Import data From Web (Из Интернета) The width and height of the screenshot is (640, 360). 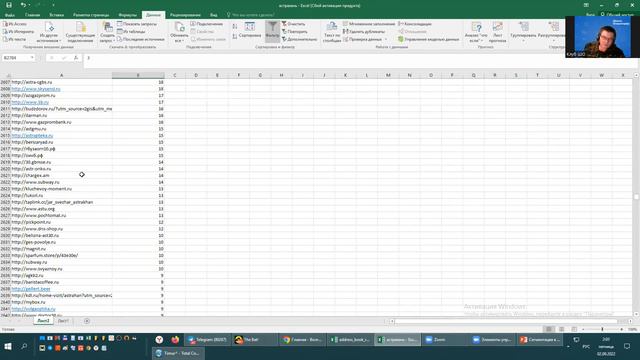(18, 31)
